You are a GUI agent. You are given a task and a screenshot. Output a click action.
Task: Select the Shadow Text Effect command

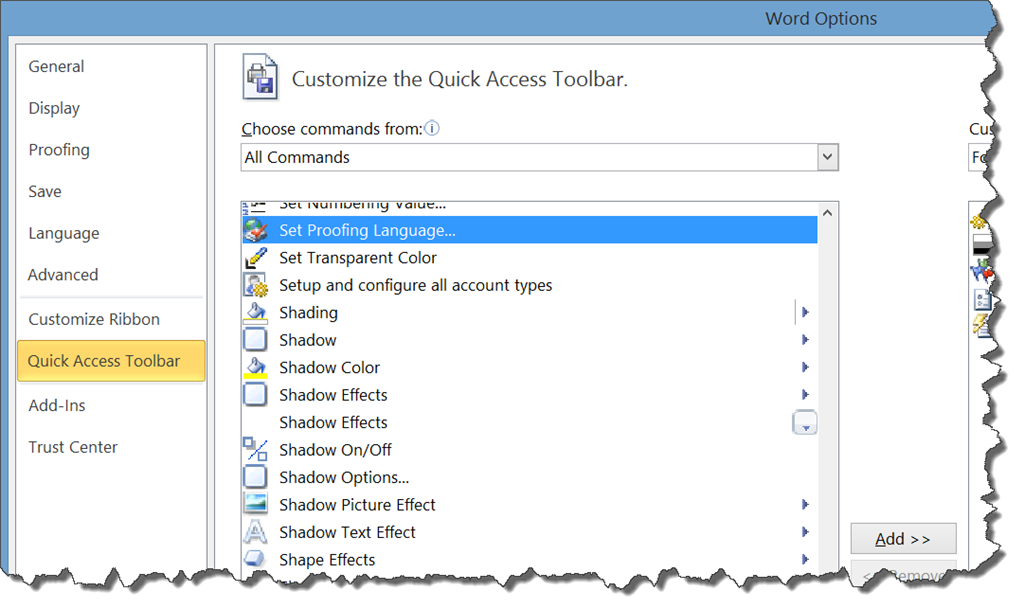point(530,532)
